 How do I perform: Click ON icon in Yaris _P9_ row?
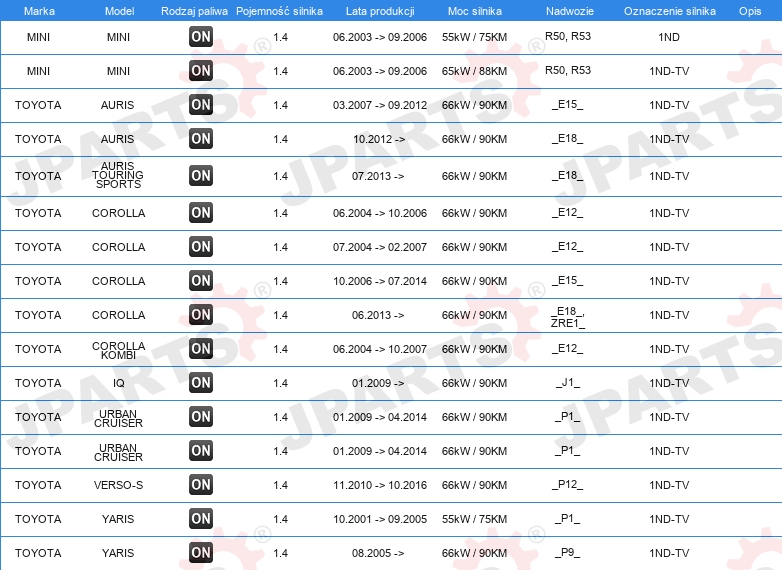coord(201,553)
